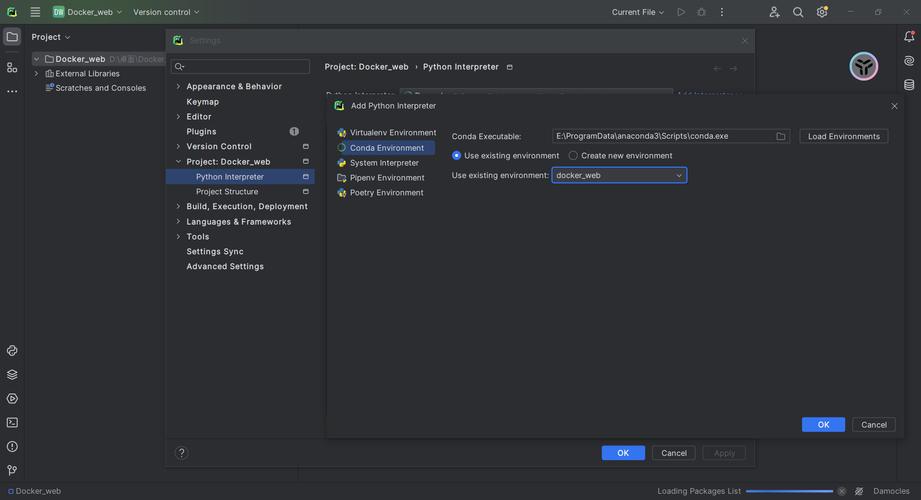Collapse Project: Docker_web settings section
This screenshot has height=500, width=921.
pos(178,162)
